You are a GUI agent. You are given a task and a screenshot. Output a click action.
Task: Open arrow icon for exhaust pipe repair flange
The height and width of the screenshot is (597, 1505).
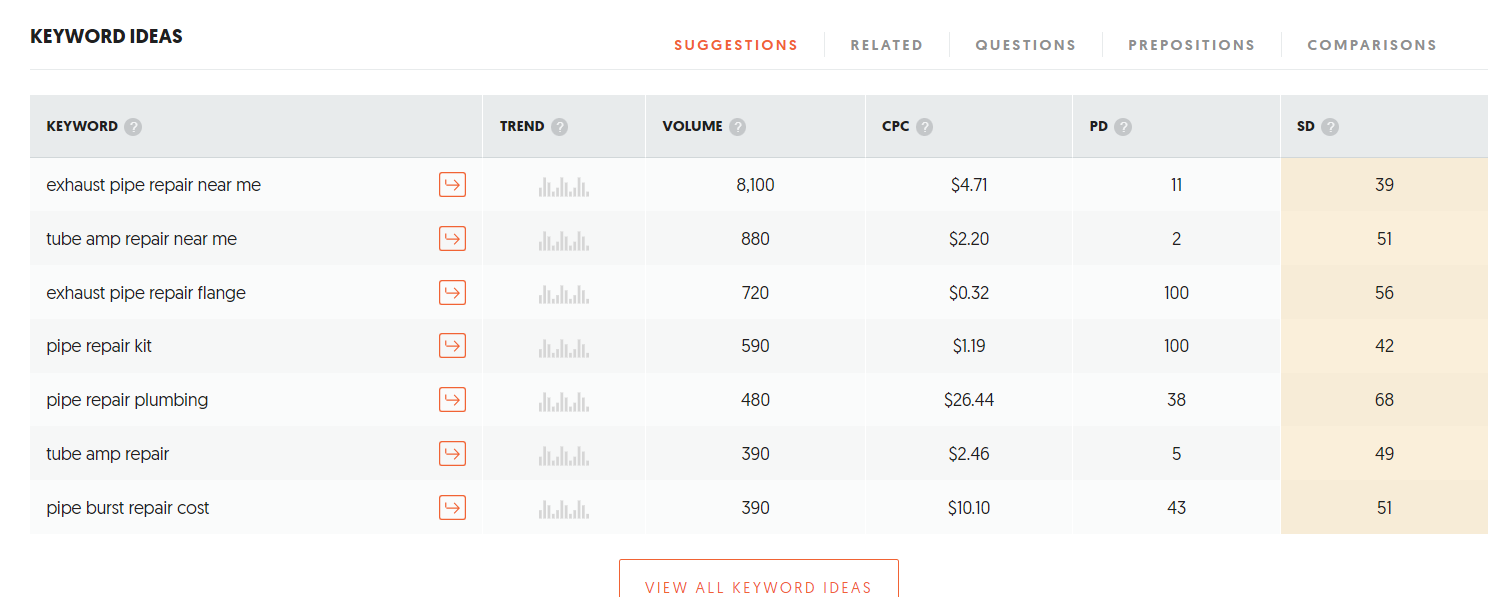tap(452, 293)
